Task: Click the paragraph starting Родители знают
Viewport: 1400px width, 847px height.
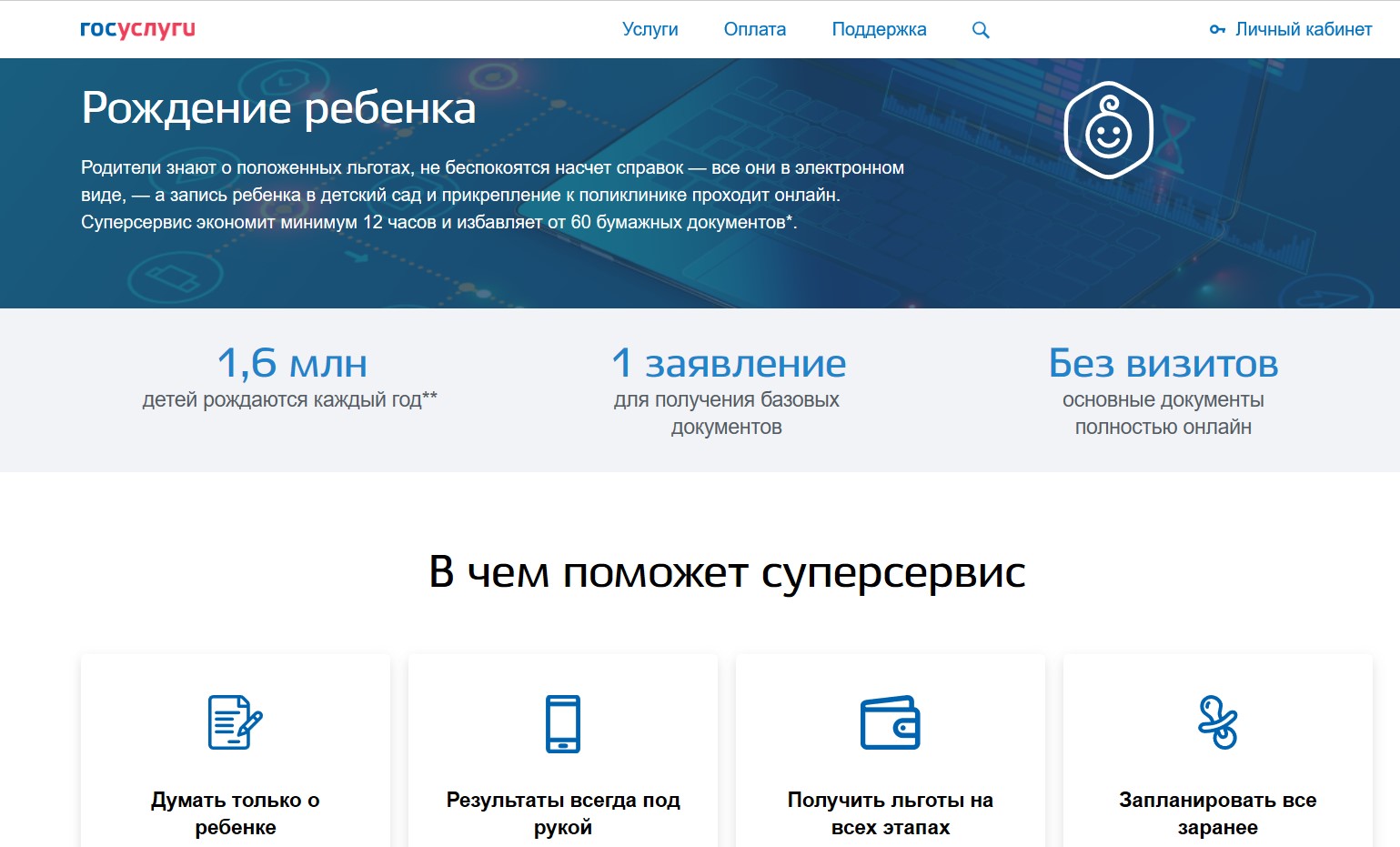Action: (492, 195)
